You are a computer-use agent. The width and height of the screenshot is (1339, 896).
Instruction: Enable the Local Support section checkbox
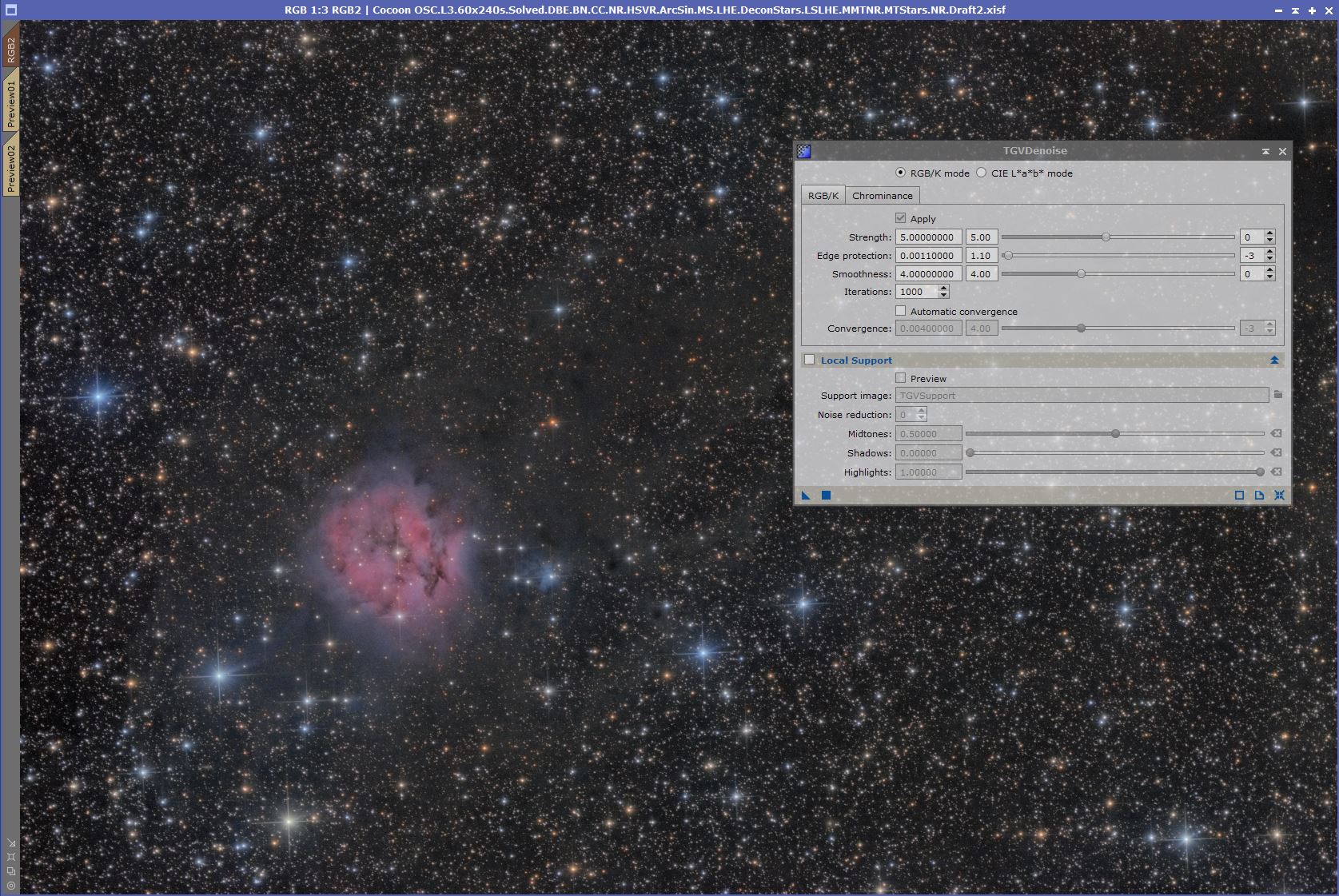tap(810, 360)
